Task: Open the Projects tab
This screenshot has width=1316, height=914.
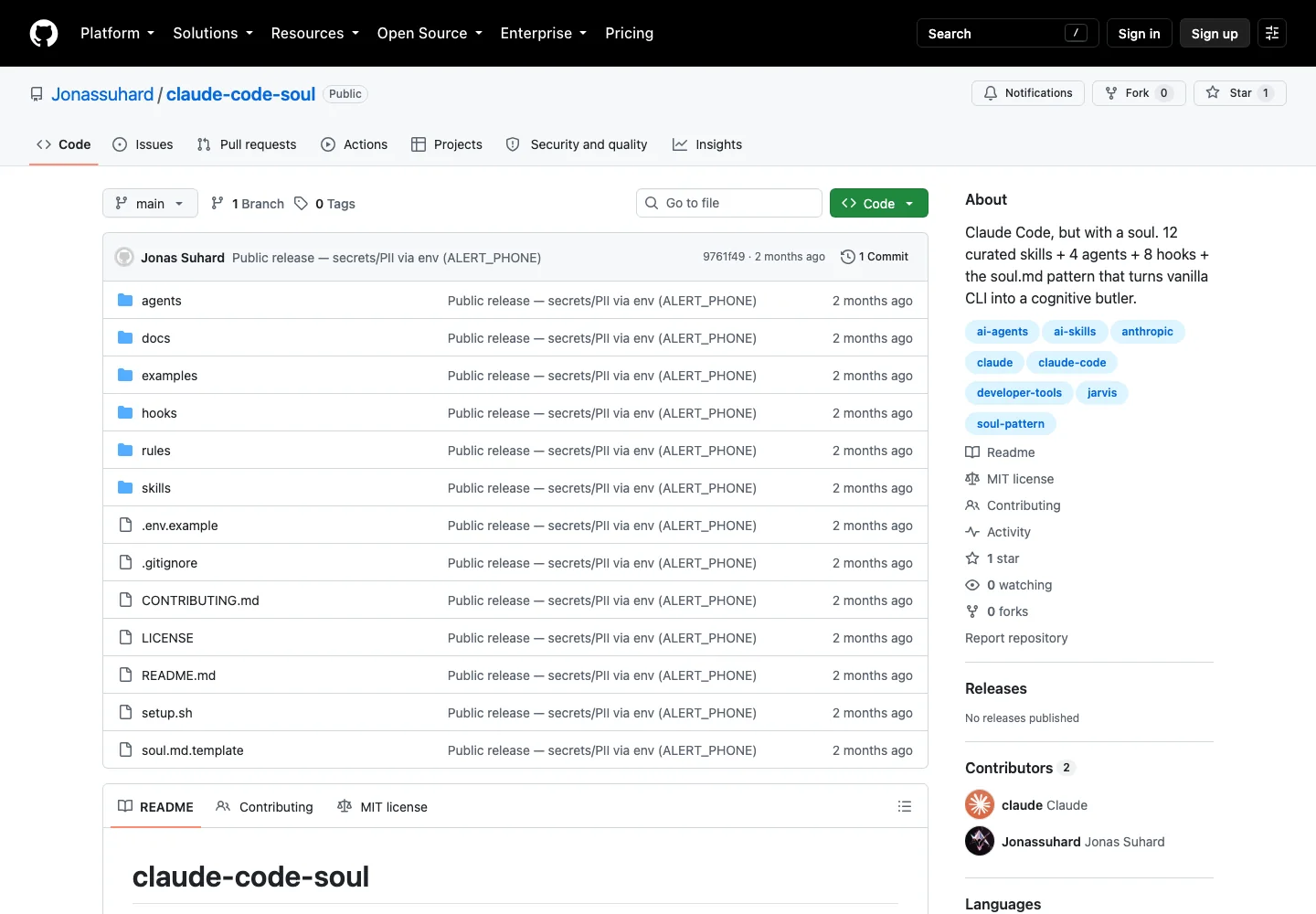Action: (447, 144)
